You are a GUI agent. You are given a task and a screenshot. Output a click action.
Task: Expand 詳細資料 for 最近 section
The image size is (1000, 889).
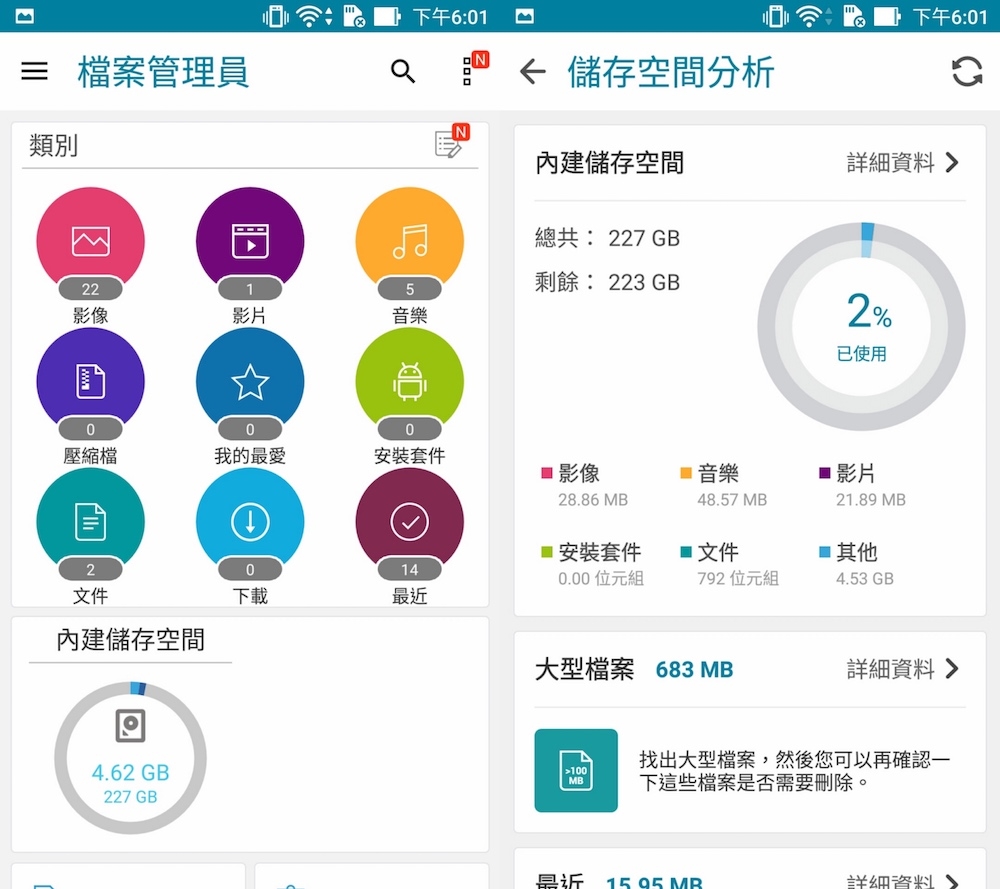tap(903, 881)
